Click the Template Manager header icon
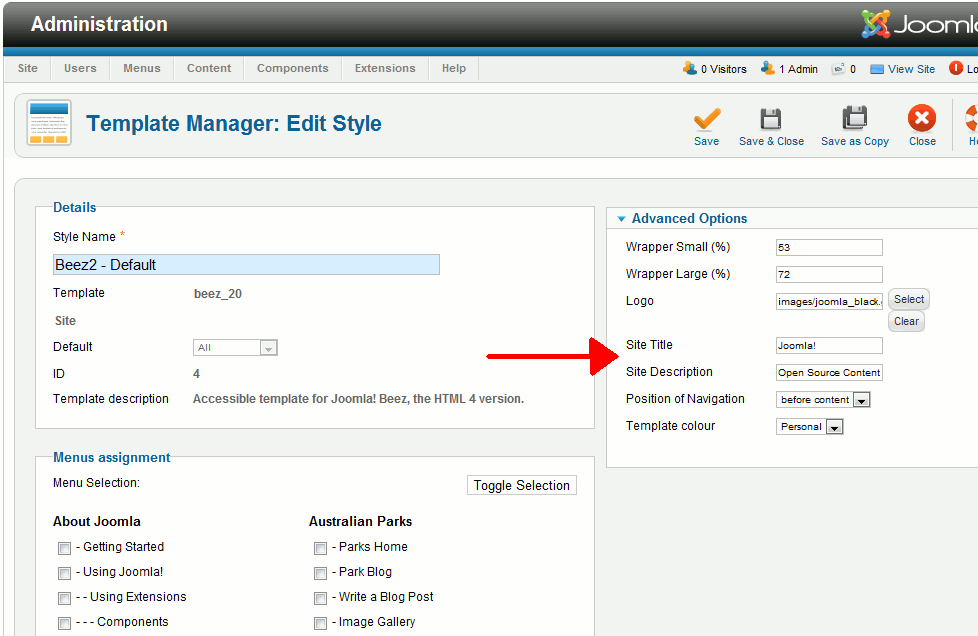 click(49, 123)
